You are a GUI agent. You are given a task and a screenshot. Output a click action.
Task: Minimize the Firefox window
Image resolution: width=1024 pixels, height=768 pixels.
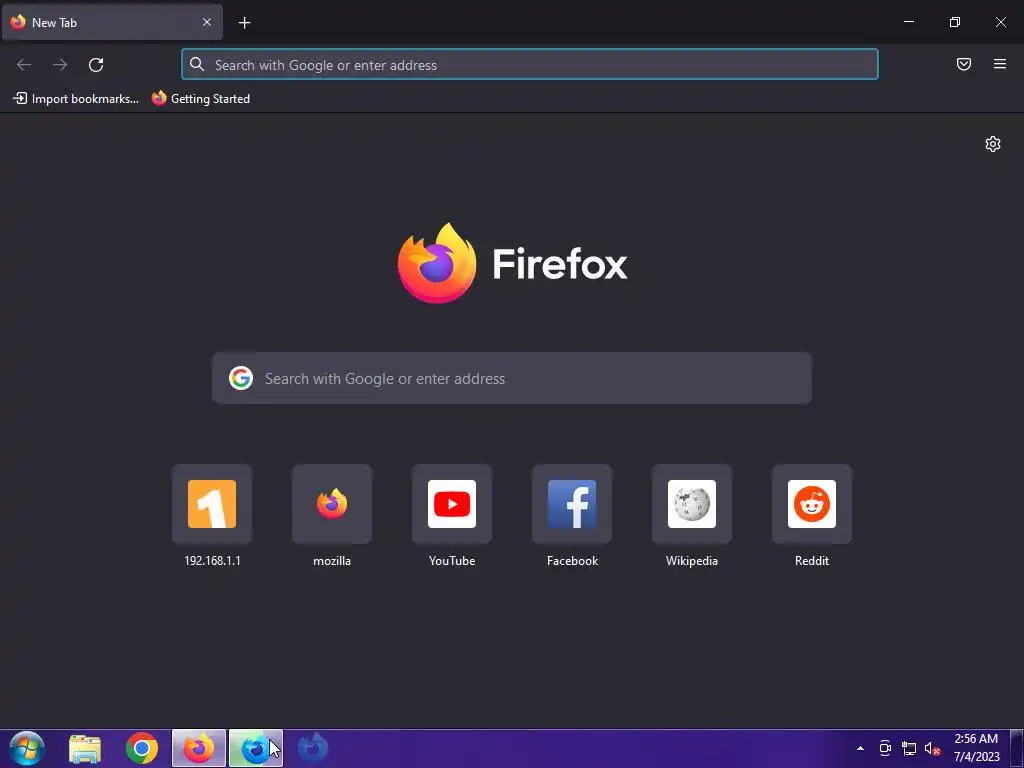tap(908, 22)
